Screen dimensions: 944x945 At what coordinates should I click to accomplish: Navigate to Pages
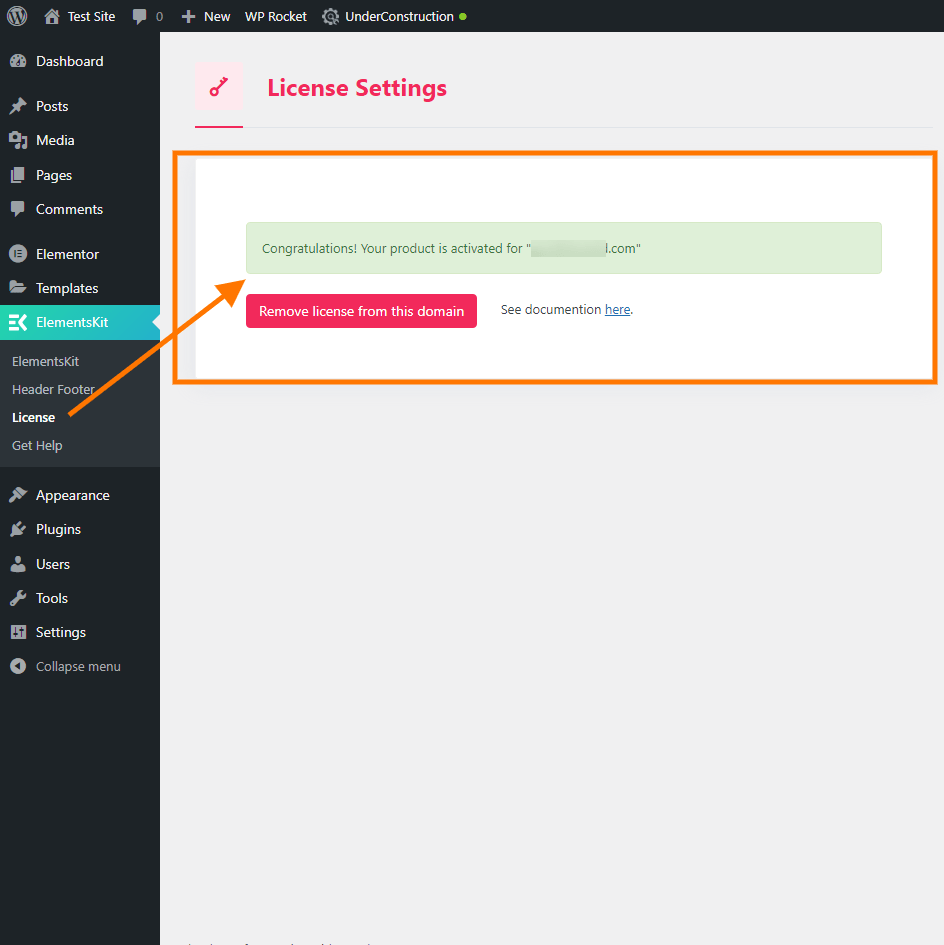(x=54, y=175)
